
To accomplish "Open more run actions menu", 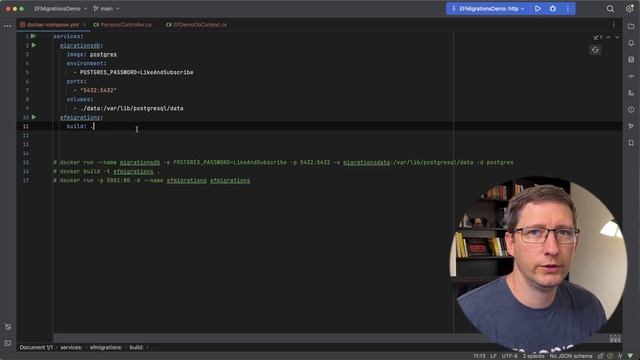I will click(567, 9).
